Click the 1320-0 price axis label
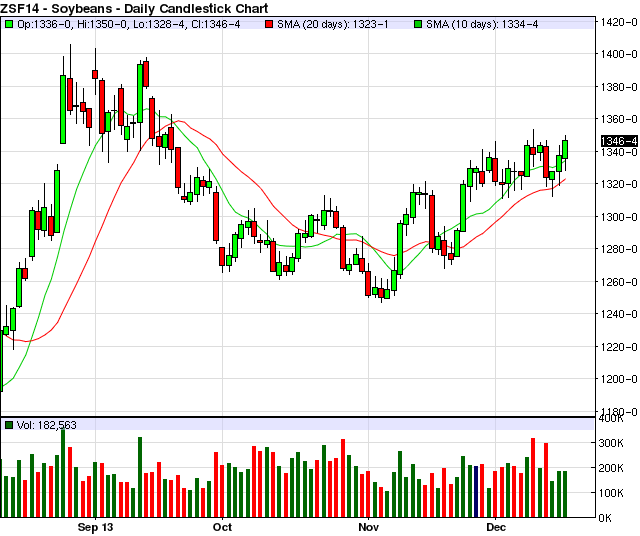 click(619, 184)
